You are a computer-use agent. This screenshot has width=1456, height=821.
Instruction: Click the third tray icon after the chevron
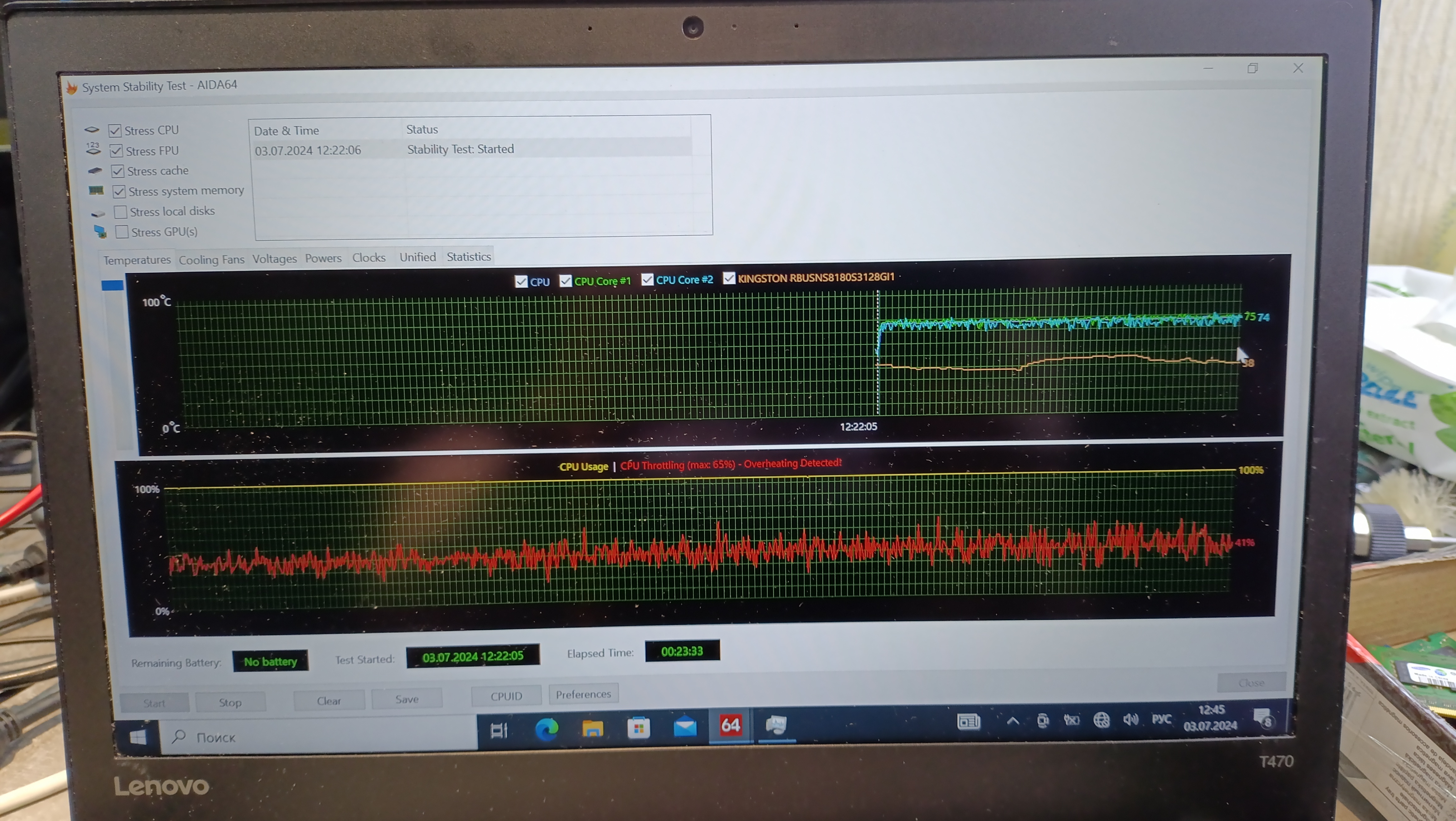1101,720
